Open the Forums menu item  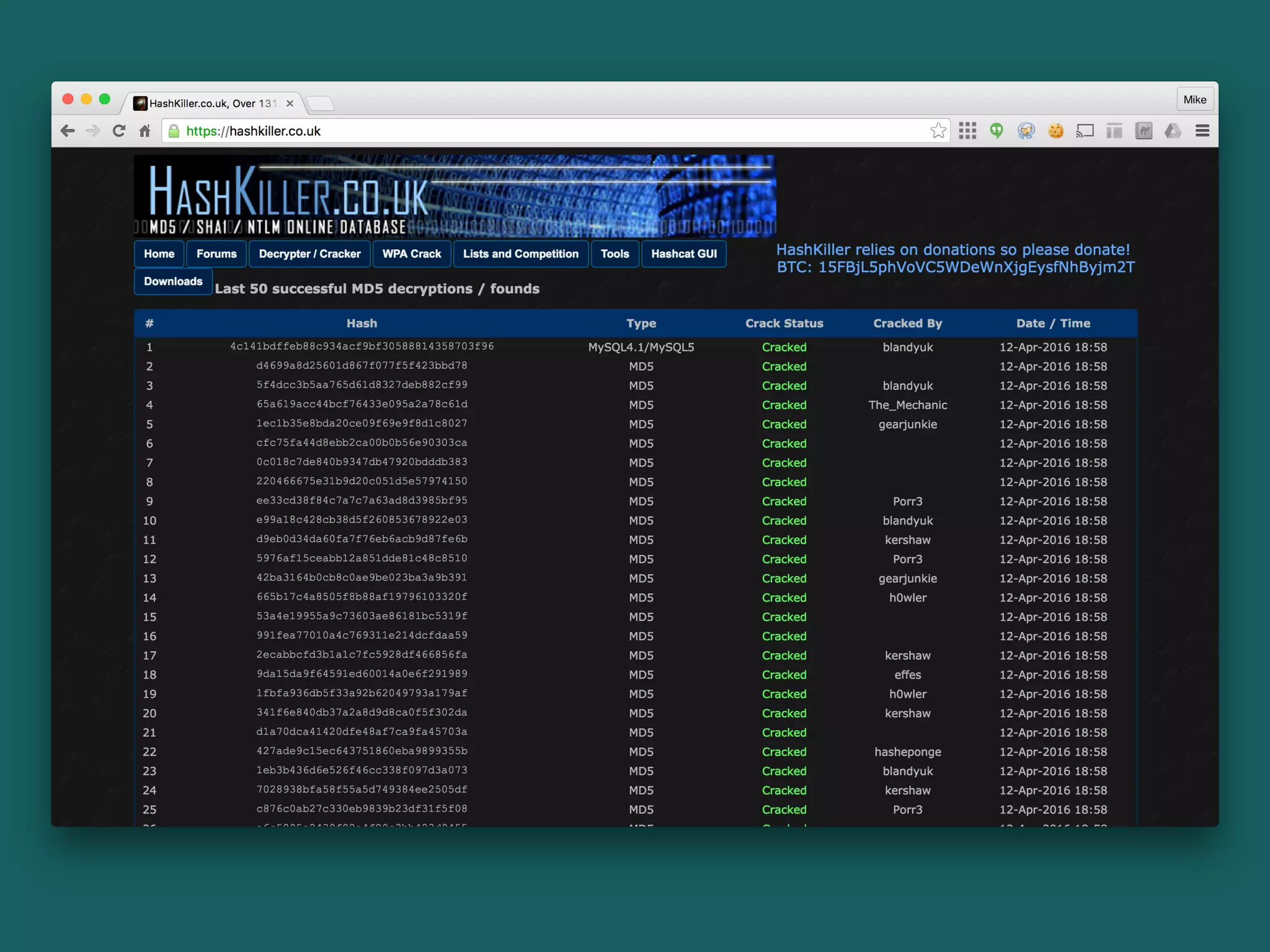216,254
